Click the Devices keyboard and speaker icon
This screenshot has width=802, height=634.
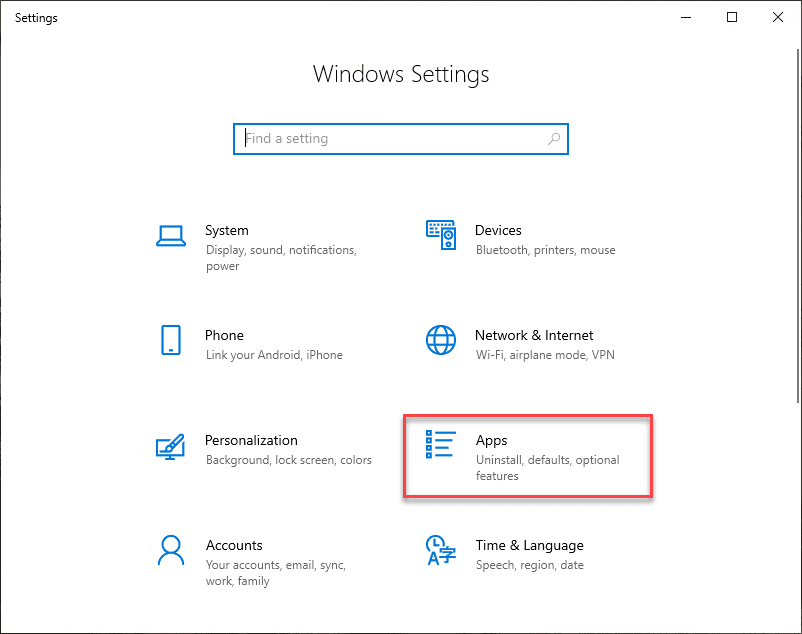pos(441,235)
